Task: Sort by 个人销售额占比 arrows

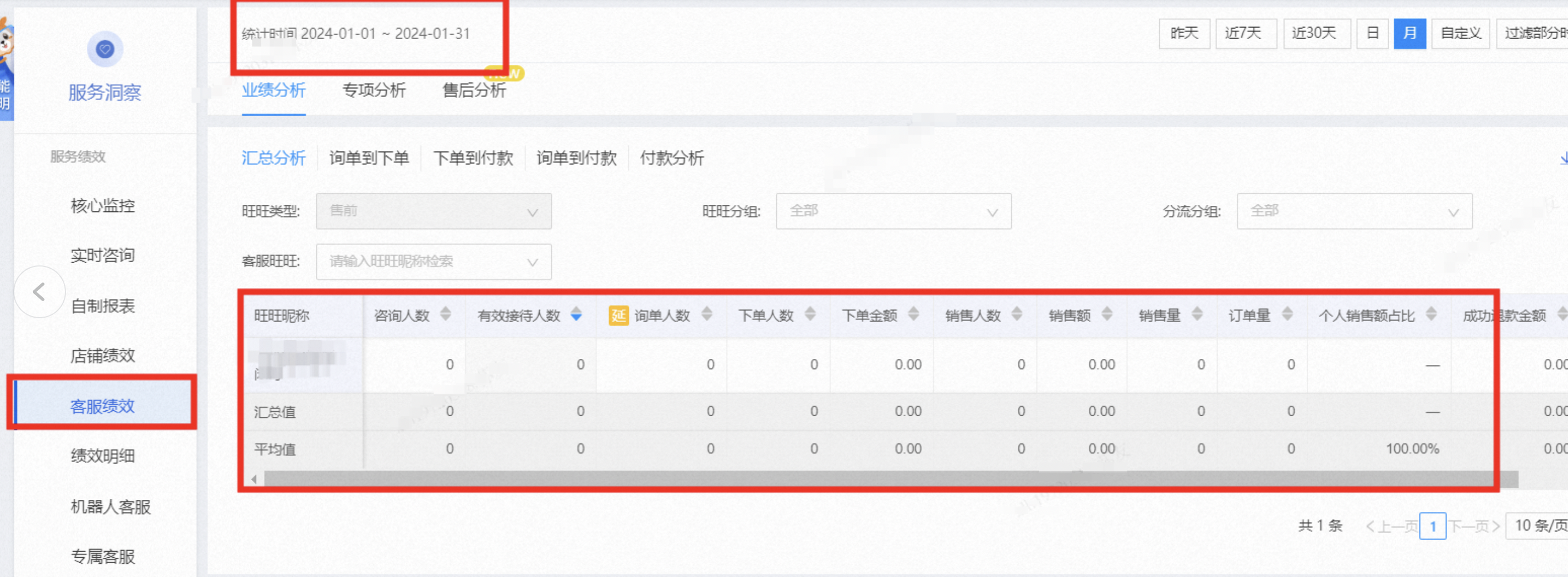Action: [1432, 314]
